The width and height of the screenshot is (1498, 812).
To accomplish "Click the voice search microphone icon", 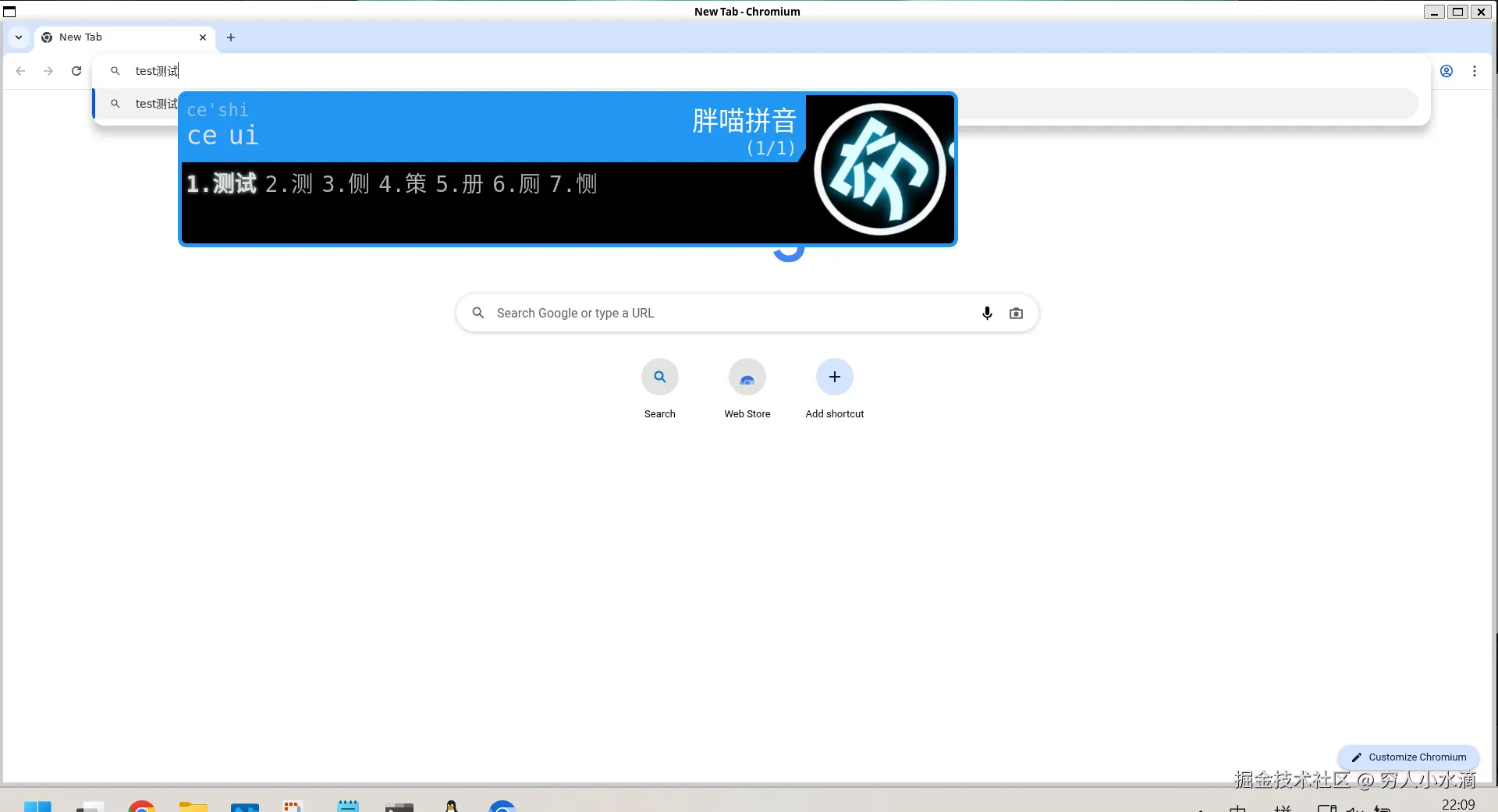I will 987,313.
